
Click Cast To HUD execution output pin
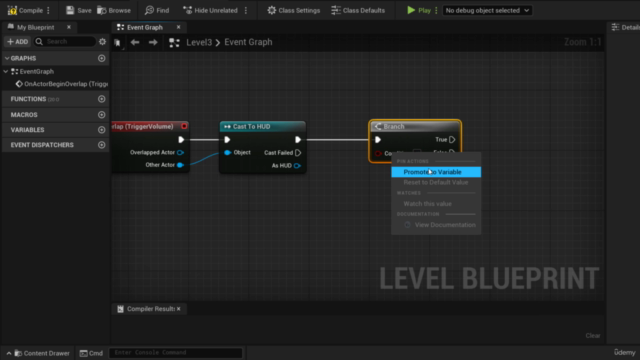click(298, 140)
